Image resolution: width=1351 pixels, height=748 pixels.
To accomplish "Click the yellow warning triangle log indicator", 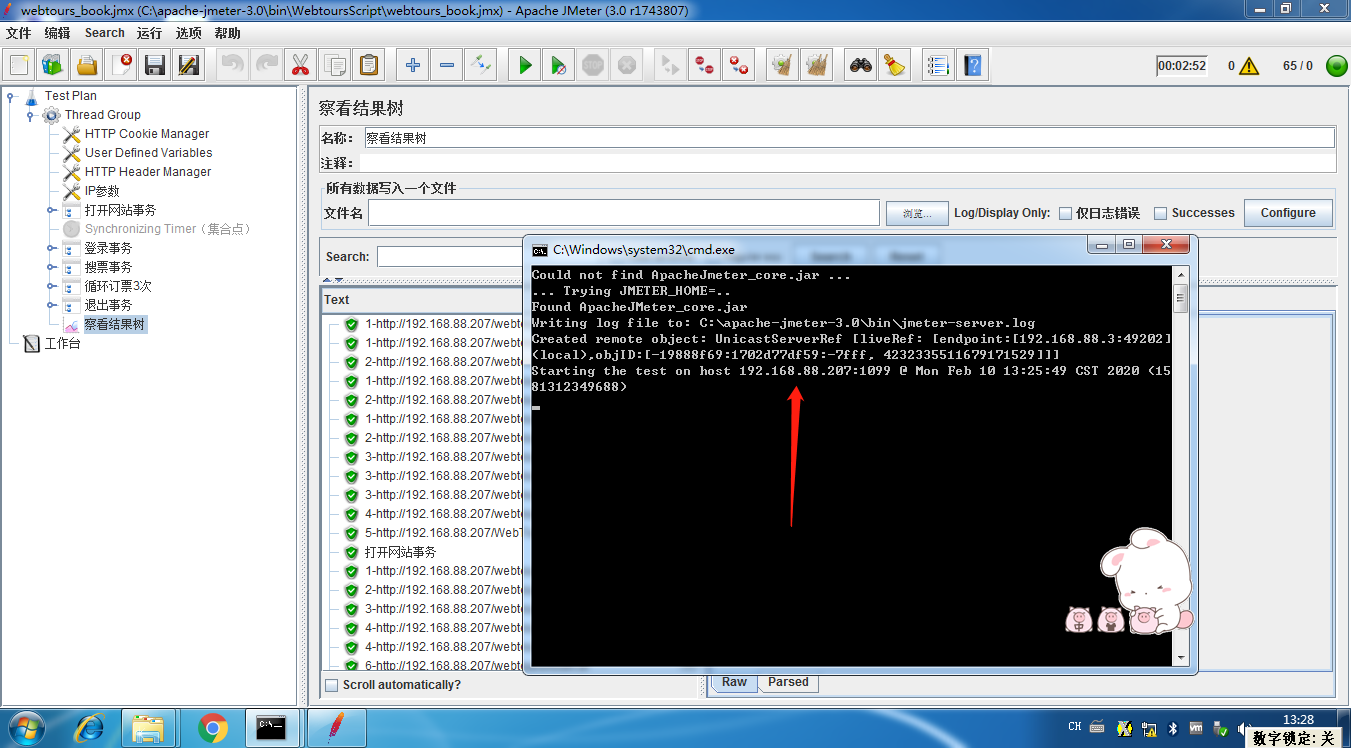I will (1248, 67).
